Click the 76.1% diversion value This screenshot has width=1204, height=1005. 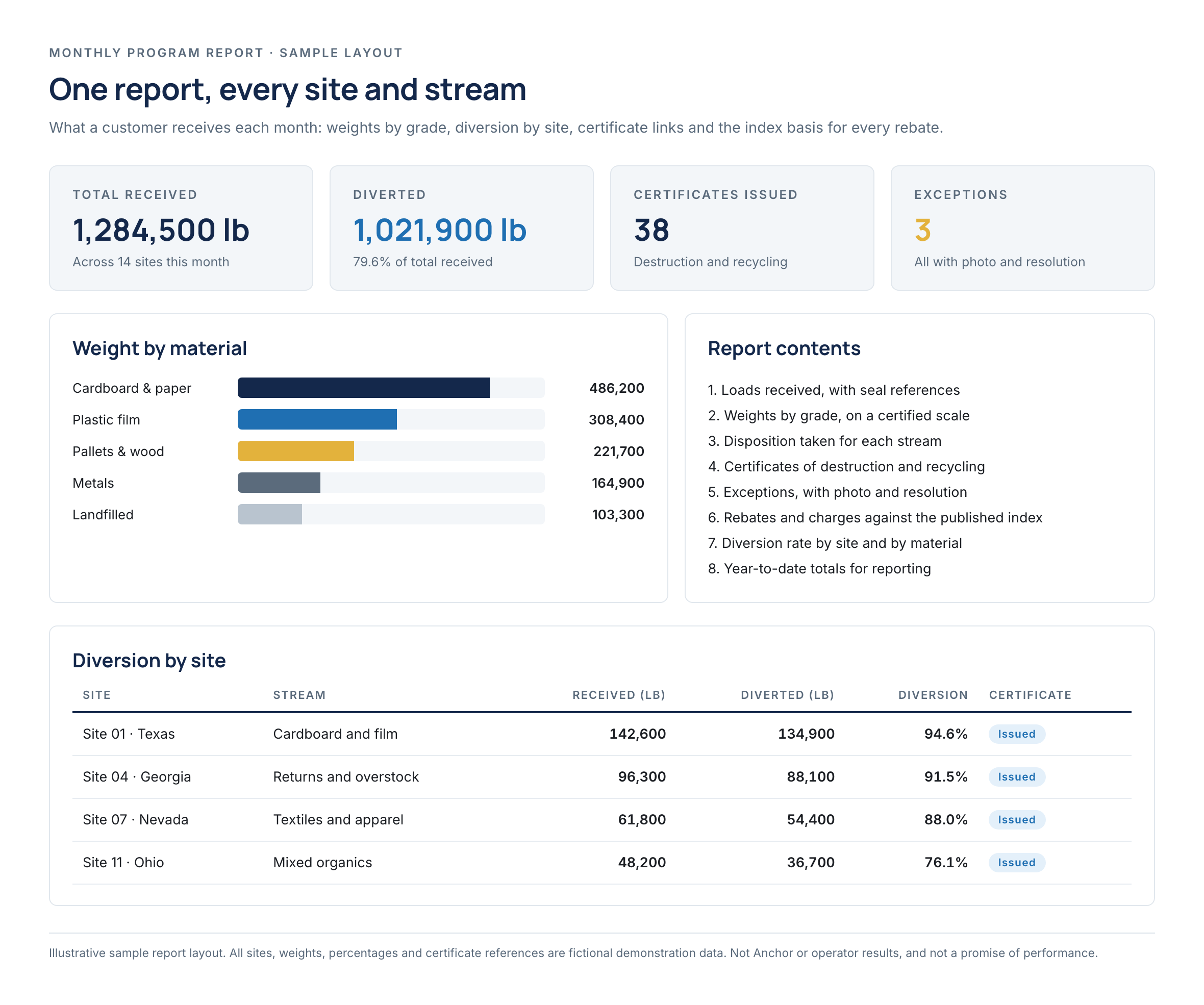(x=946, y=863)
